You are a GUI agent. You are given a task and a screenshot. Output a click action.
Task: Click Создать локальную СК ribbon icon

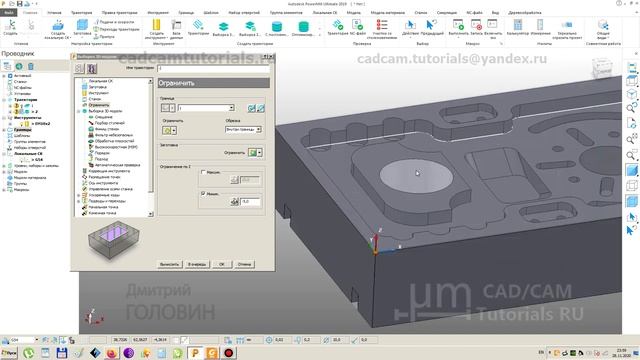tap(58, 26)
